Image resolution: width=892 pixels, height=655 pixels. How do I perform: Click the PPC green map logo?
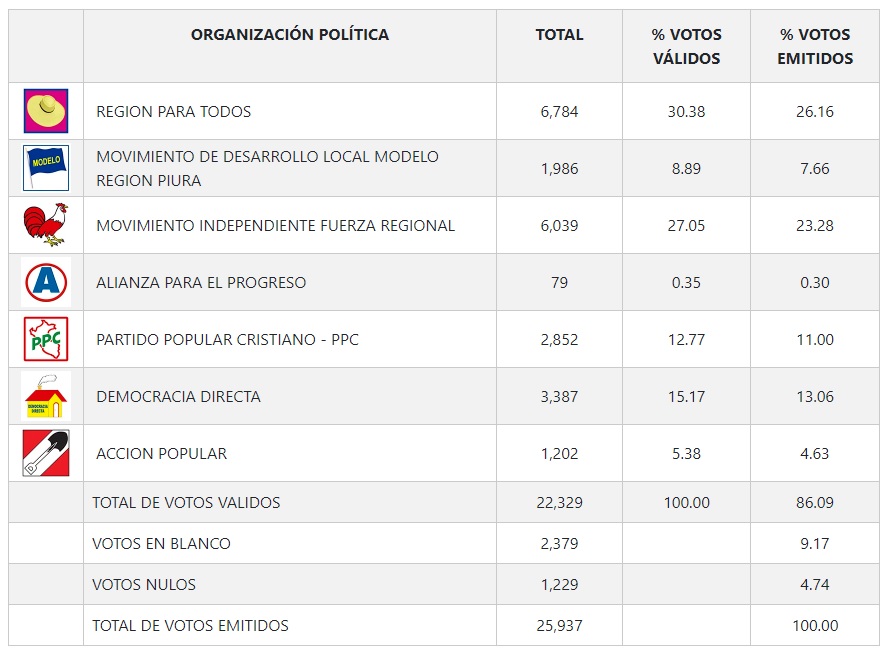(x=46, y=339)
